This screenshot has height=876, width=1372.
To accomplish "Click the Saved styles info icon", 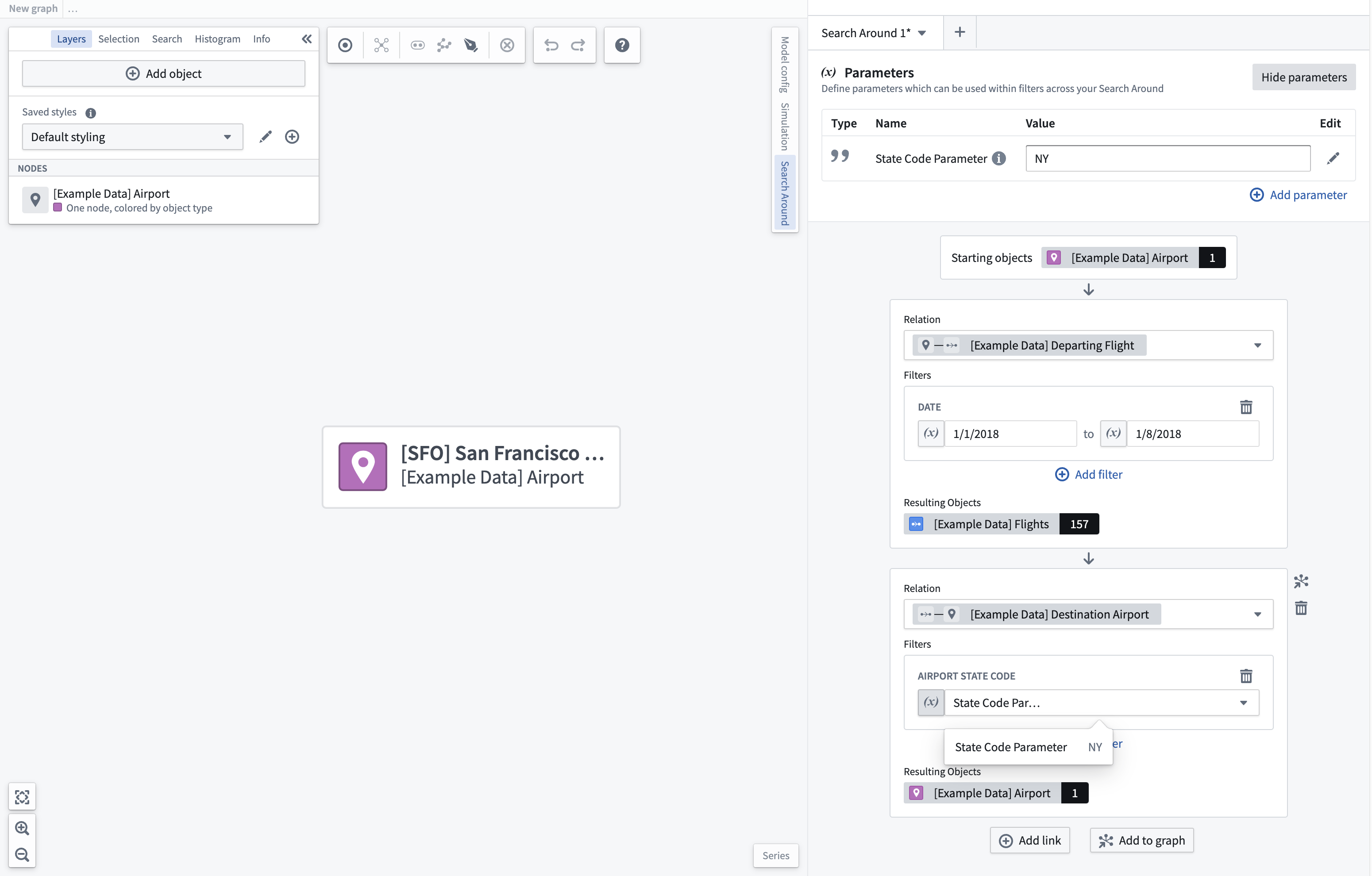I will (x=91, y=113).
